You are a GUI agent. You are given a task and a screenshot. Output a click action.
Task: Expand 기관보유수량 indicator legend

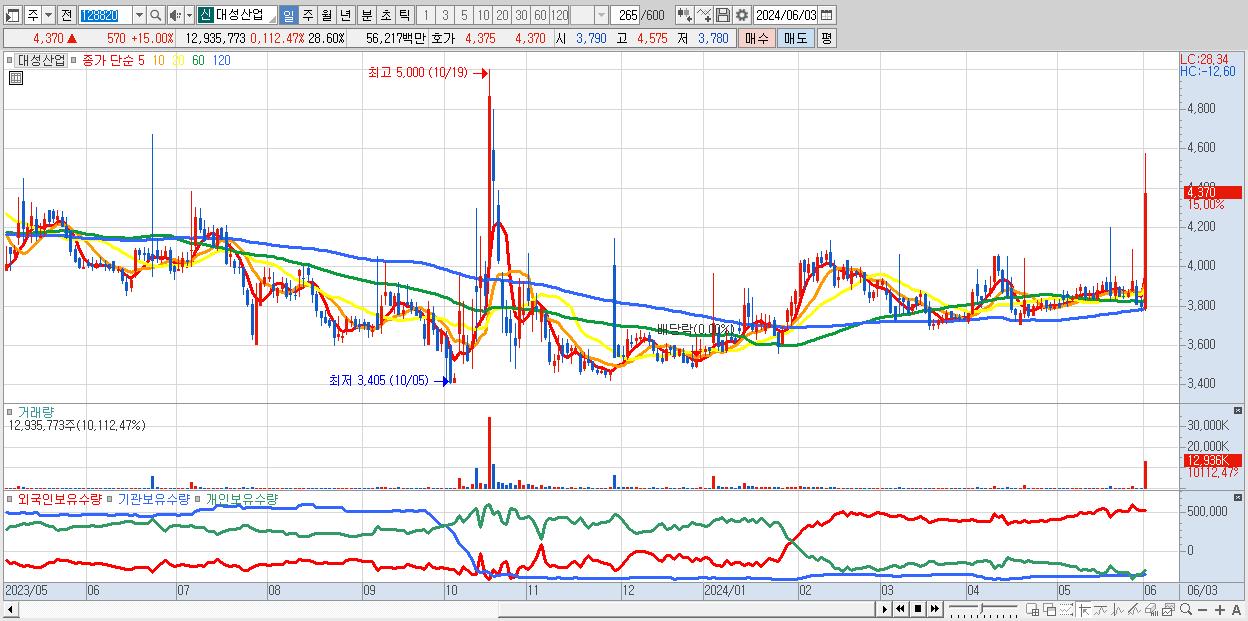point(111,498)
